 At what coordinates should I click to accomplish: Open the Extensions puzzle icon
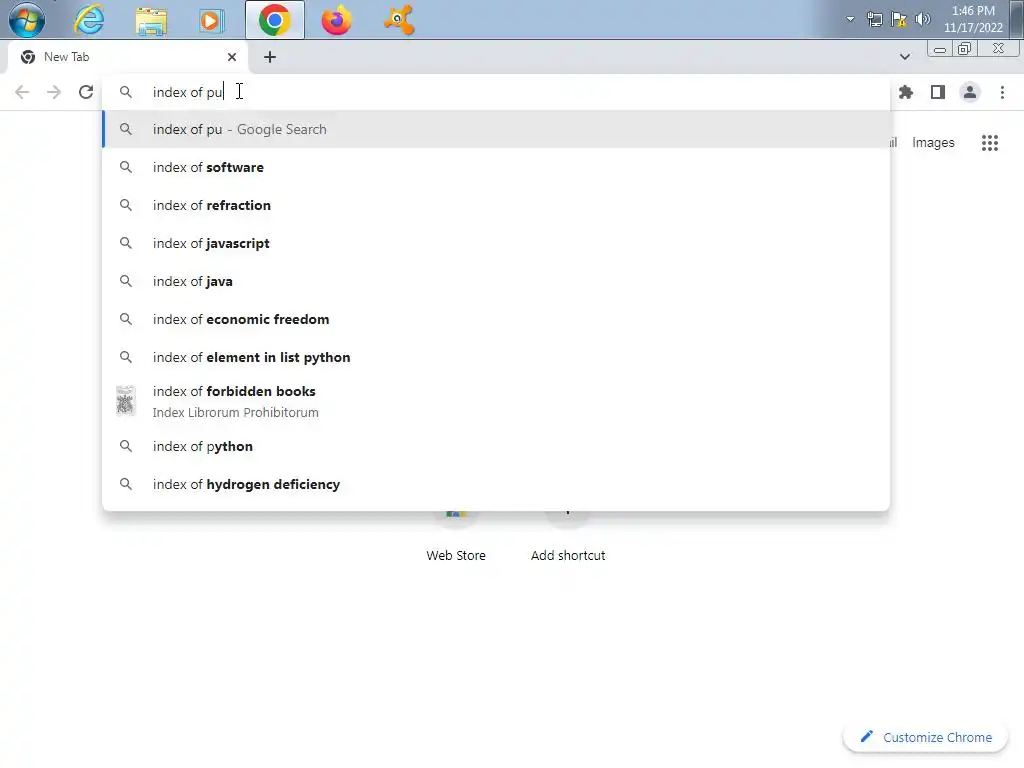click(x=905, y=92)
